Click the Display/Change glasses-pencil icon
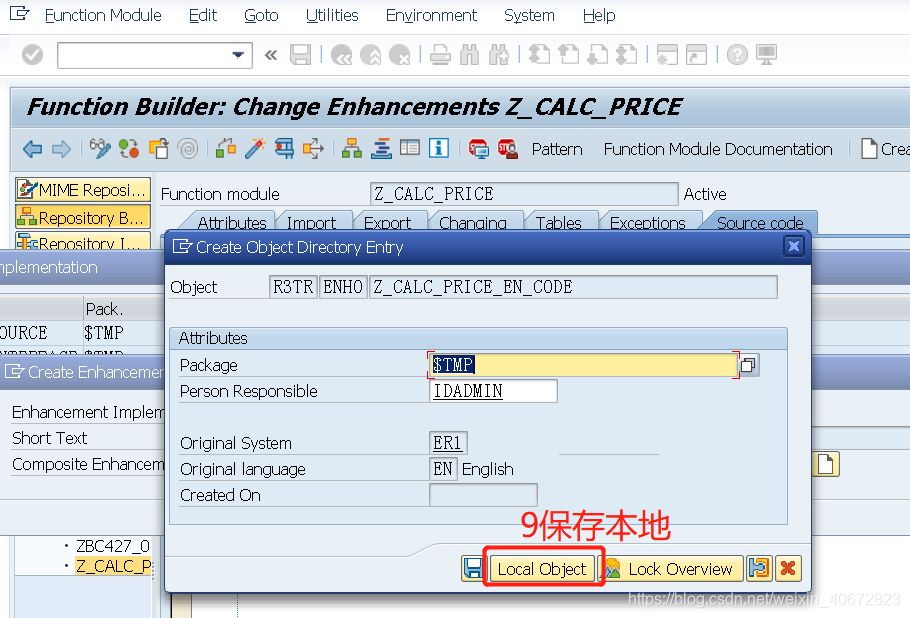This screenshot has height=618, width=910. click(100, 149)
